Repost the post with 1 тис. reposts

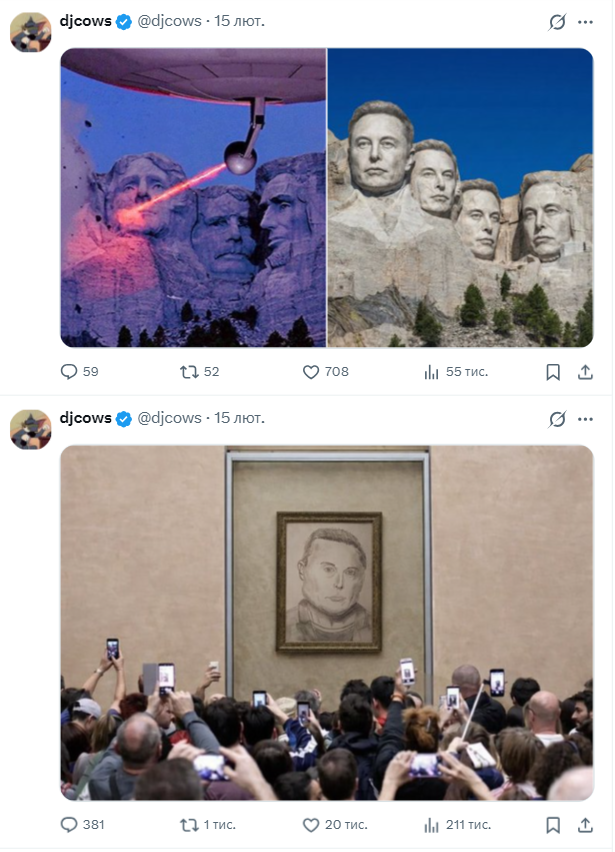[x=189, y=825]
